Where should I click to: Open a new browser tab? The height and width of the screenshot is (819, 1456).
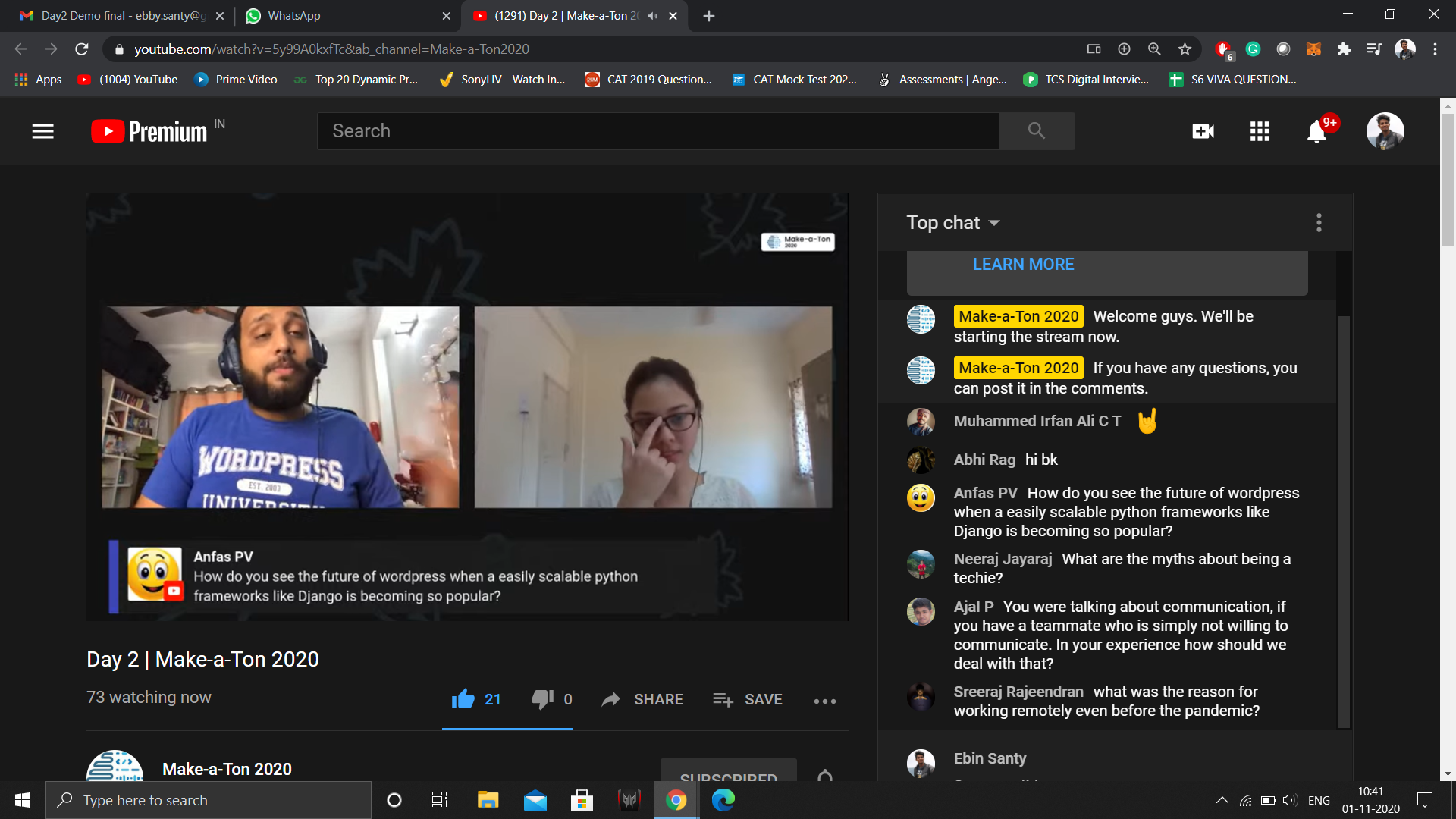click(x=708, y=16)
